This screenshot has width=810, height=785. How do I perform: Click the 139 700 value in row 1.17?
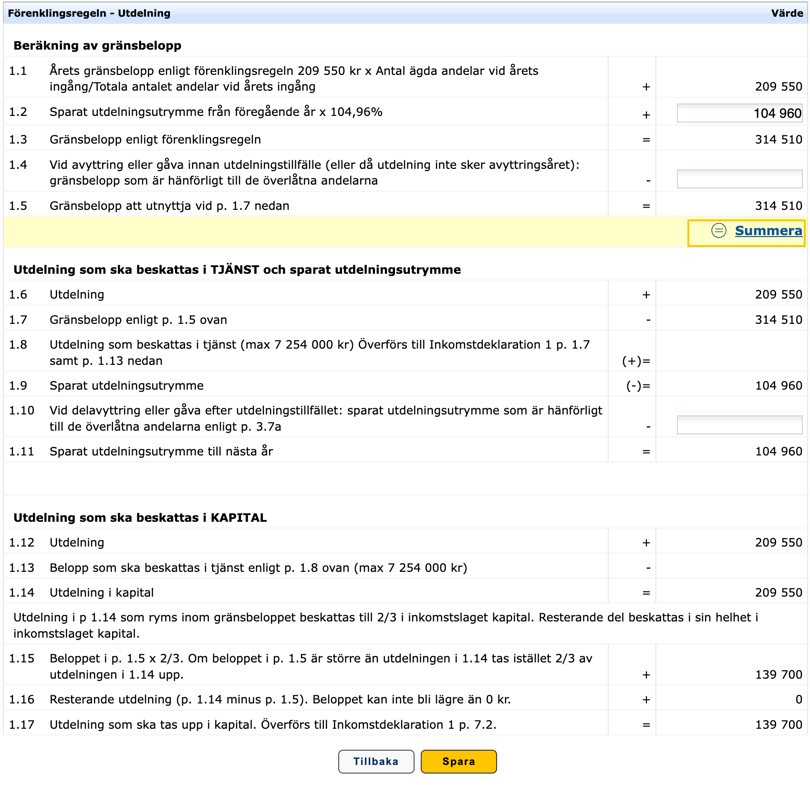[x=778, y=725]
